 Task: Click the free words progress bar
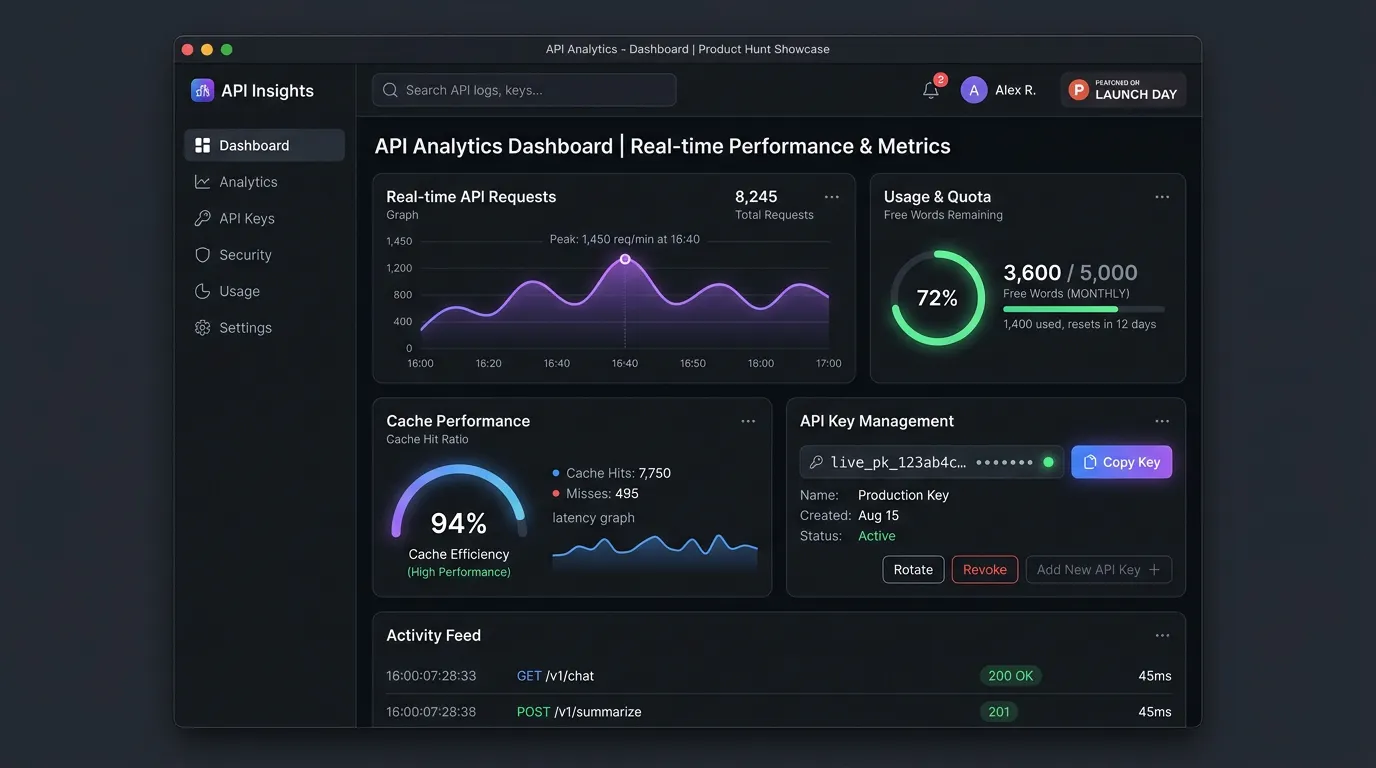[1084, 310]
